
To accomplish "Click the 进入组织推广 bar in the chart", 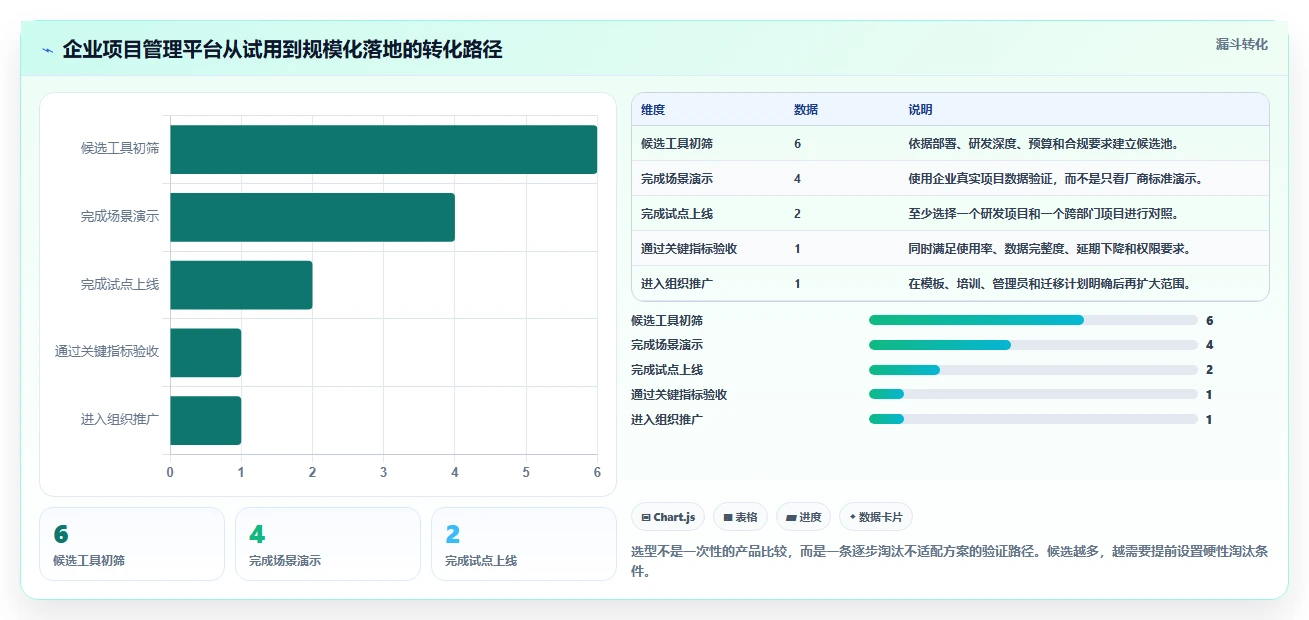I will (206, 421).
